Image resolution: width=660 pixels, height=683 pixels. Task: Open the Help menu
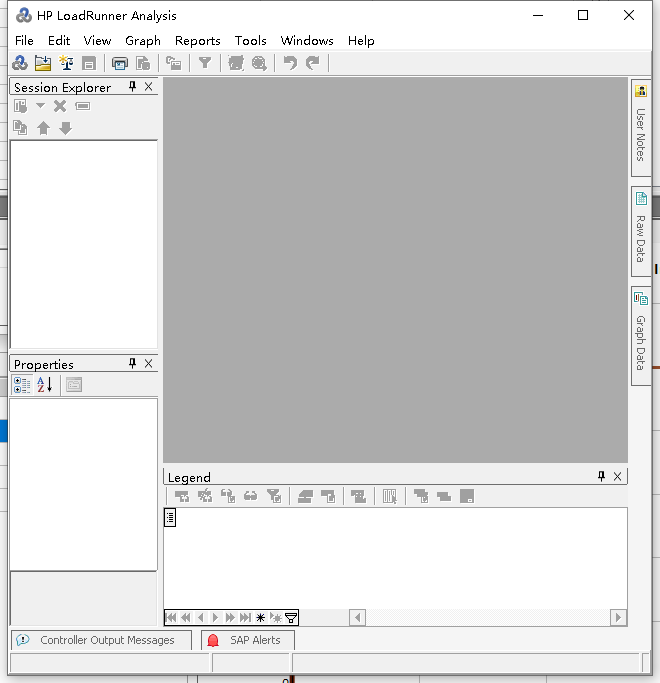pyautogui.click(x=361, y=41)
